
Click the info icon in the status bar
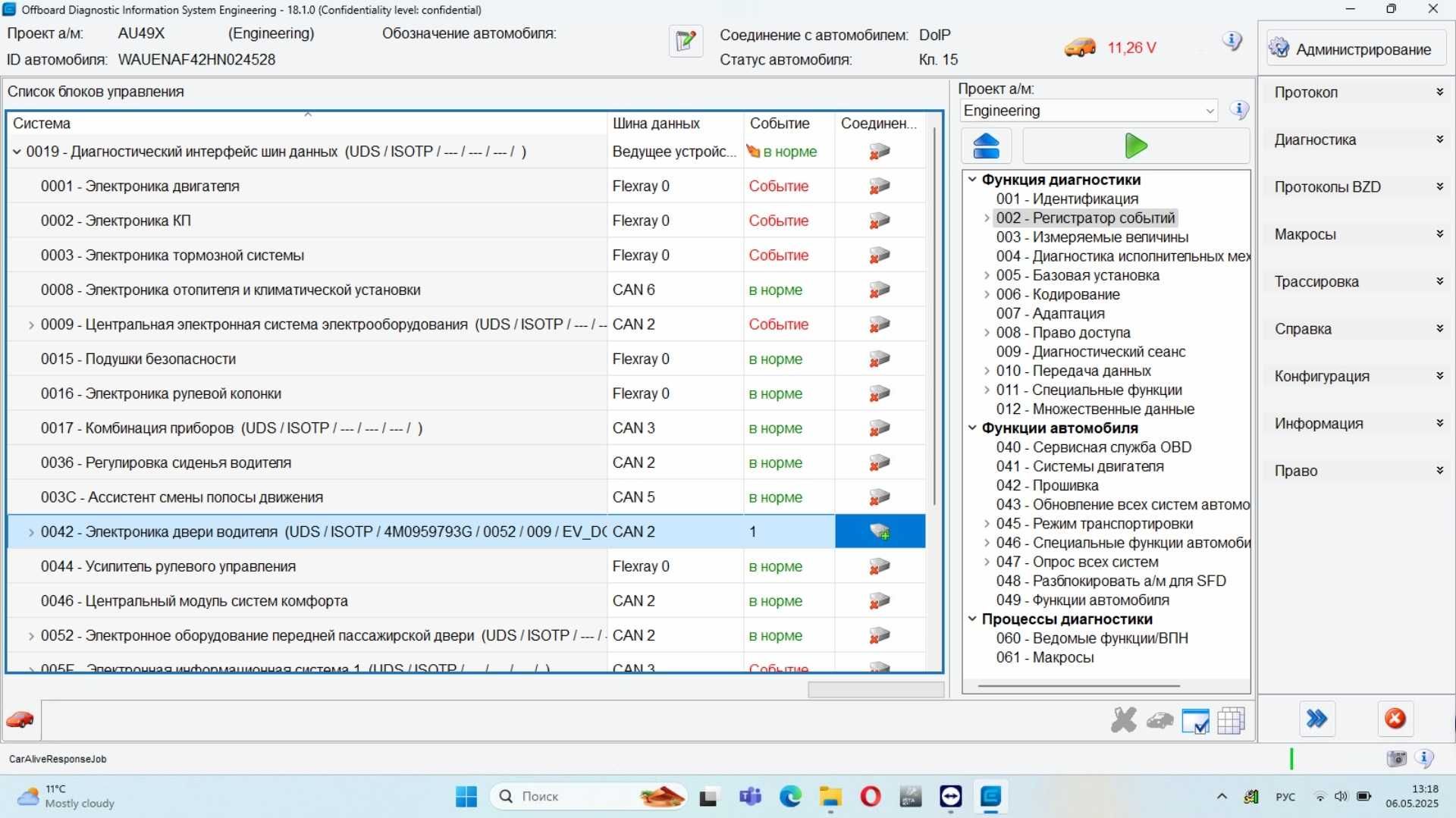coord(1425,759)
